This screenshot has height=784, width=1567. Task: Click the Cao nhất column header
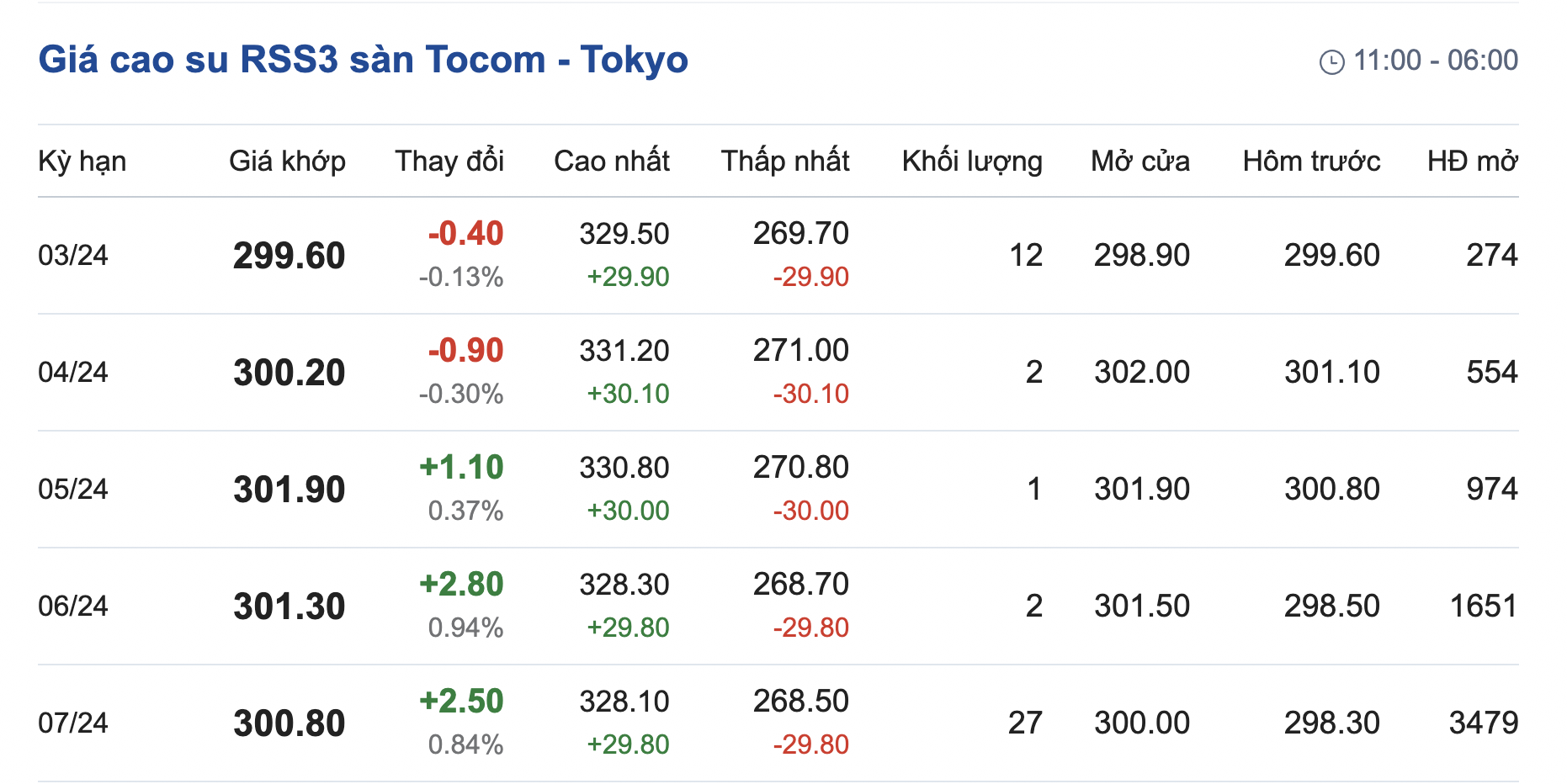(x=611, y=161)
